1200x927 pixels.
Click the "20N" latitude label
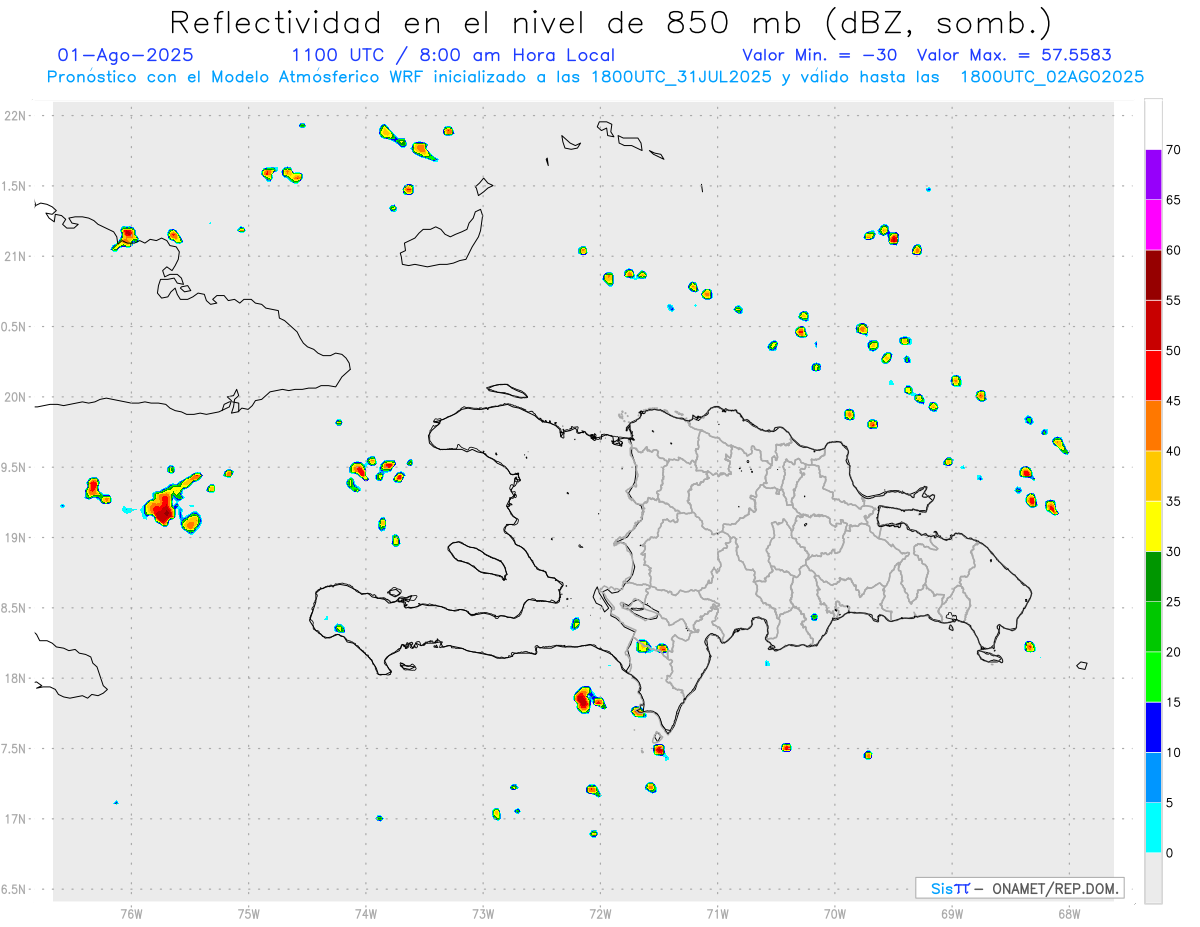(16, 397)
